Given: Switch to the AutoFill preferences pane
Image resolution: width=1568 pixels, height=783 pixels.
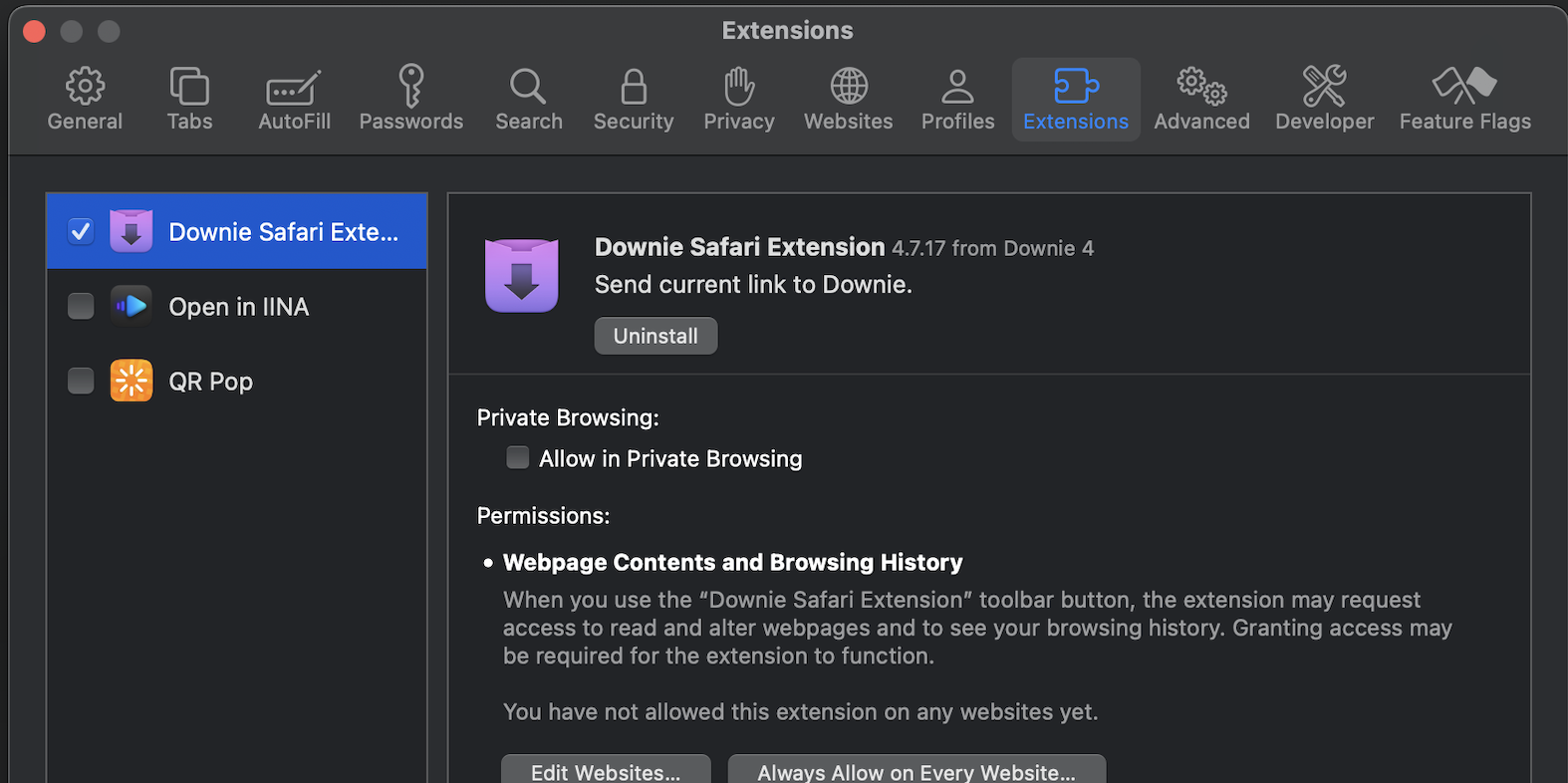Looking at the screenshot, I should click(x=294, y=99).
